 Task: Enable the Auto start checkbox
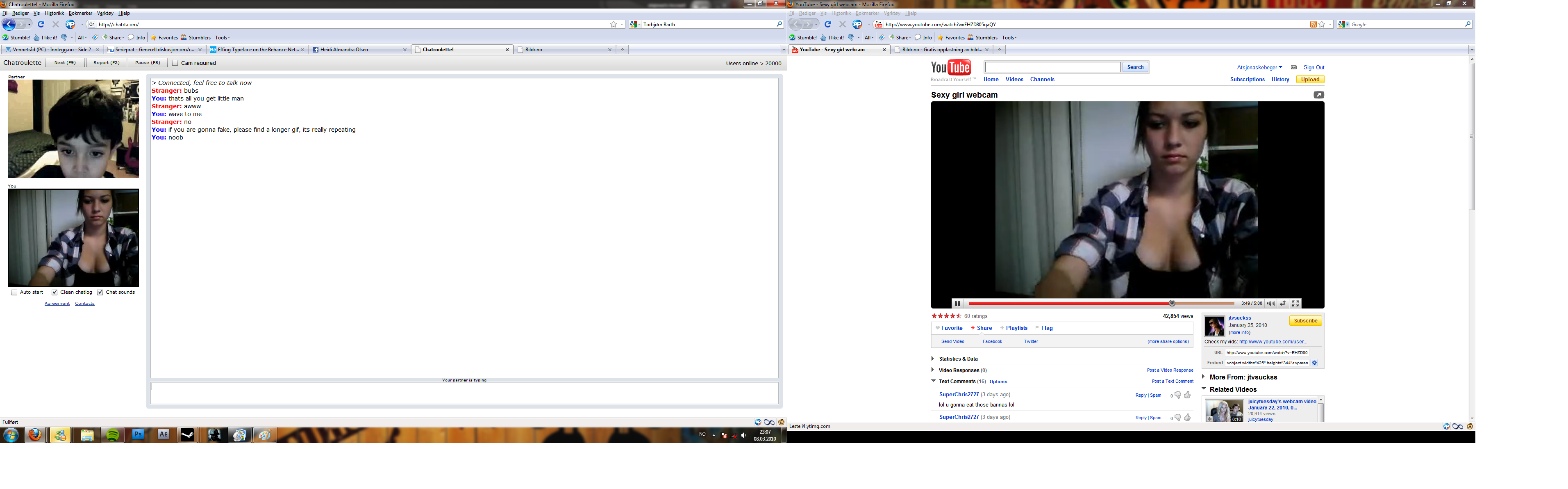14,292
